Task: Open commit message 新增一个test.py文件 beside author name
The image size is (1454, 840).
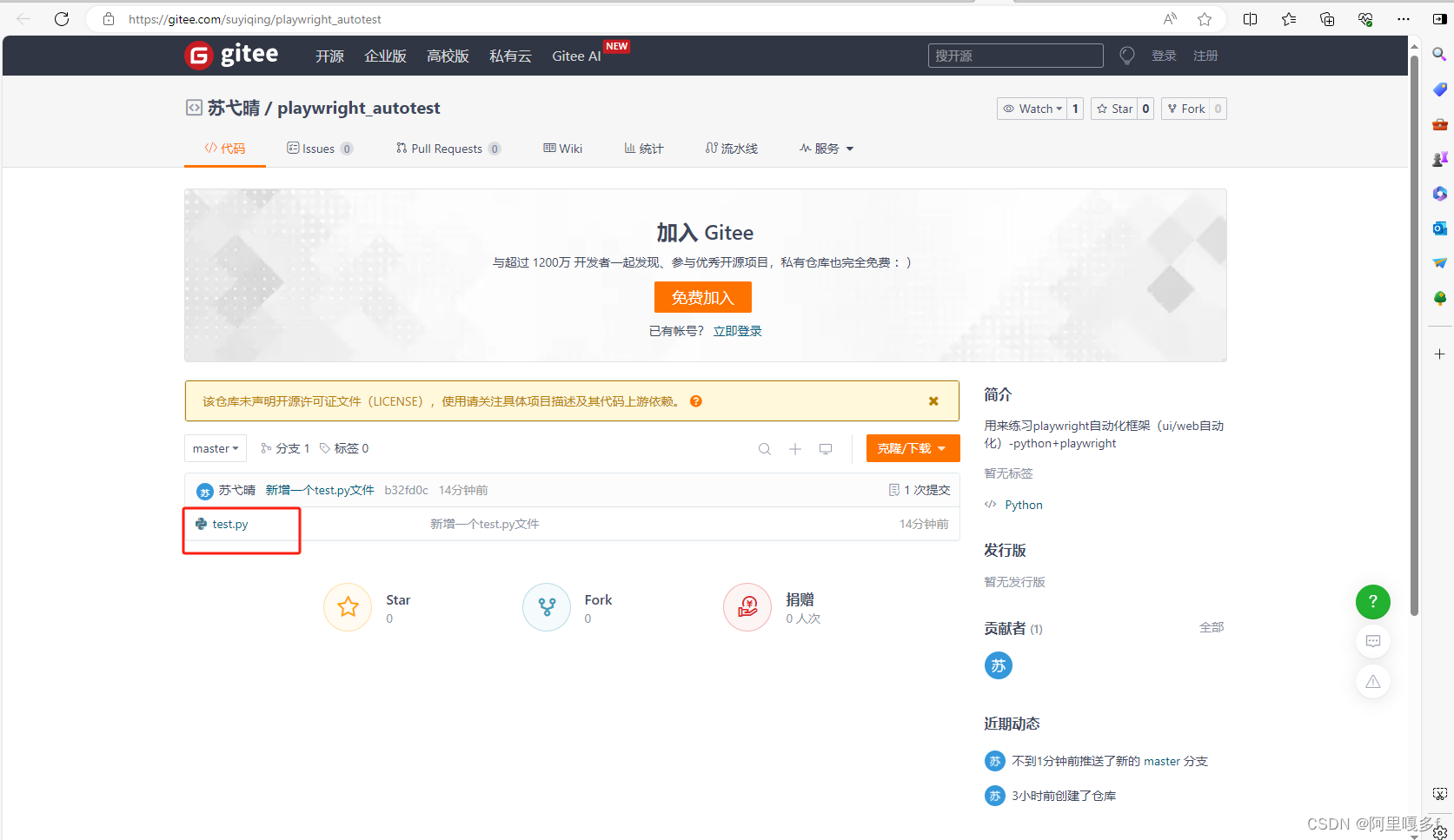Action: [x=320, y=490]
